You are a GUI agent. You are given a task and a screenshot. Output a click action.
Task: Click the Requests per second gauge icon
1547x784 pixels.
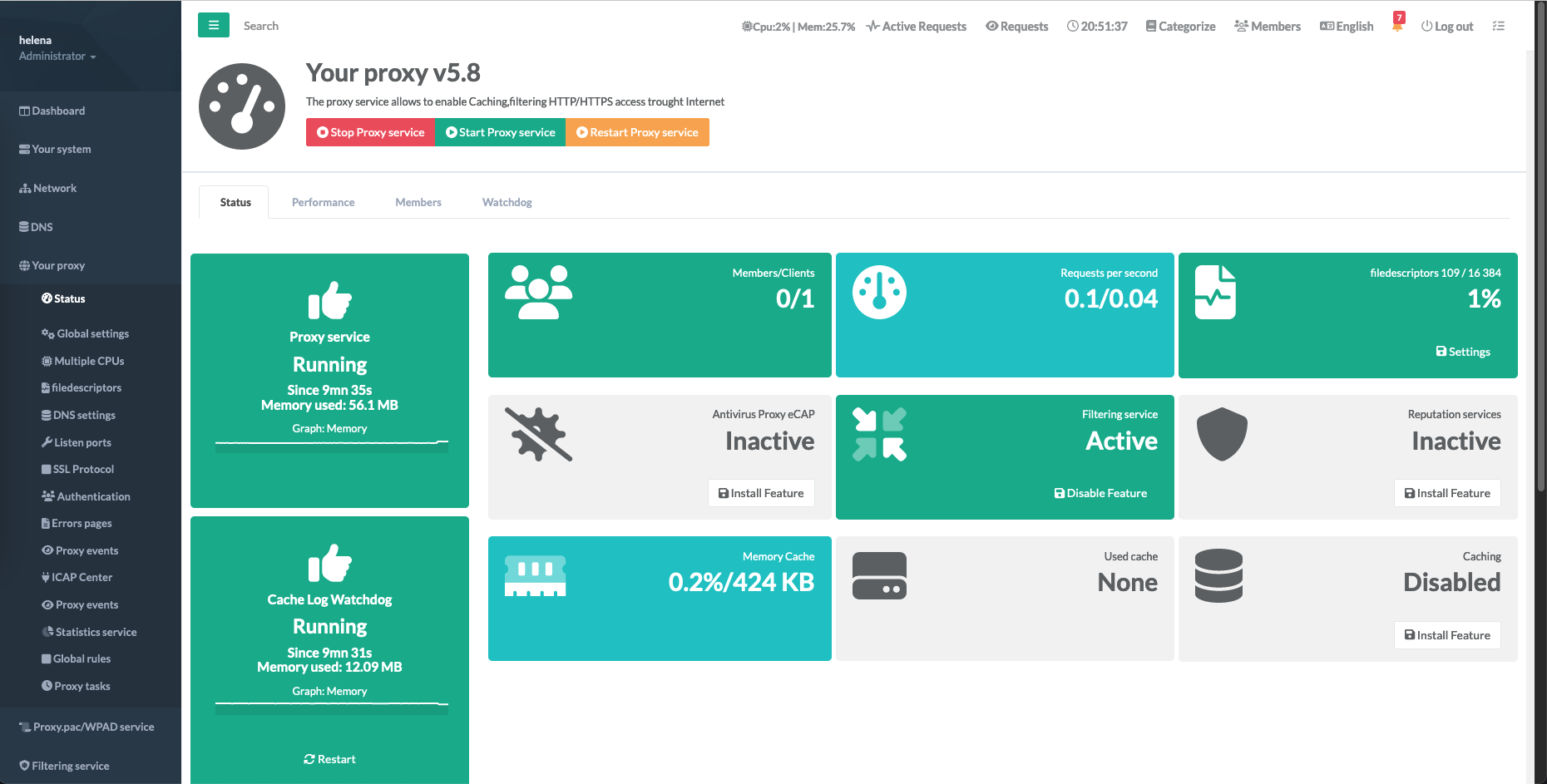click(879, 293)
